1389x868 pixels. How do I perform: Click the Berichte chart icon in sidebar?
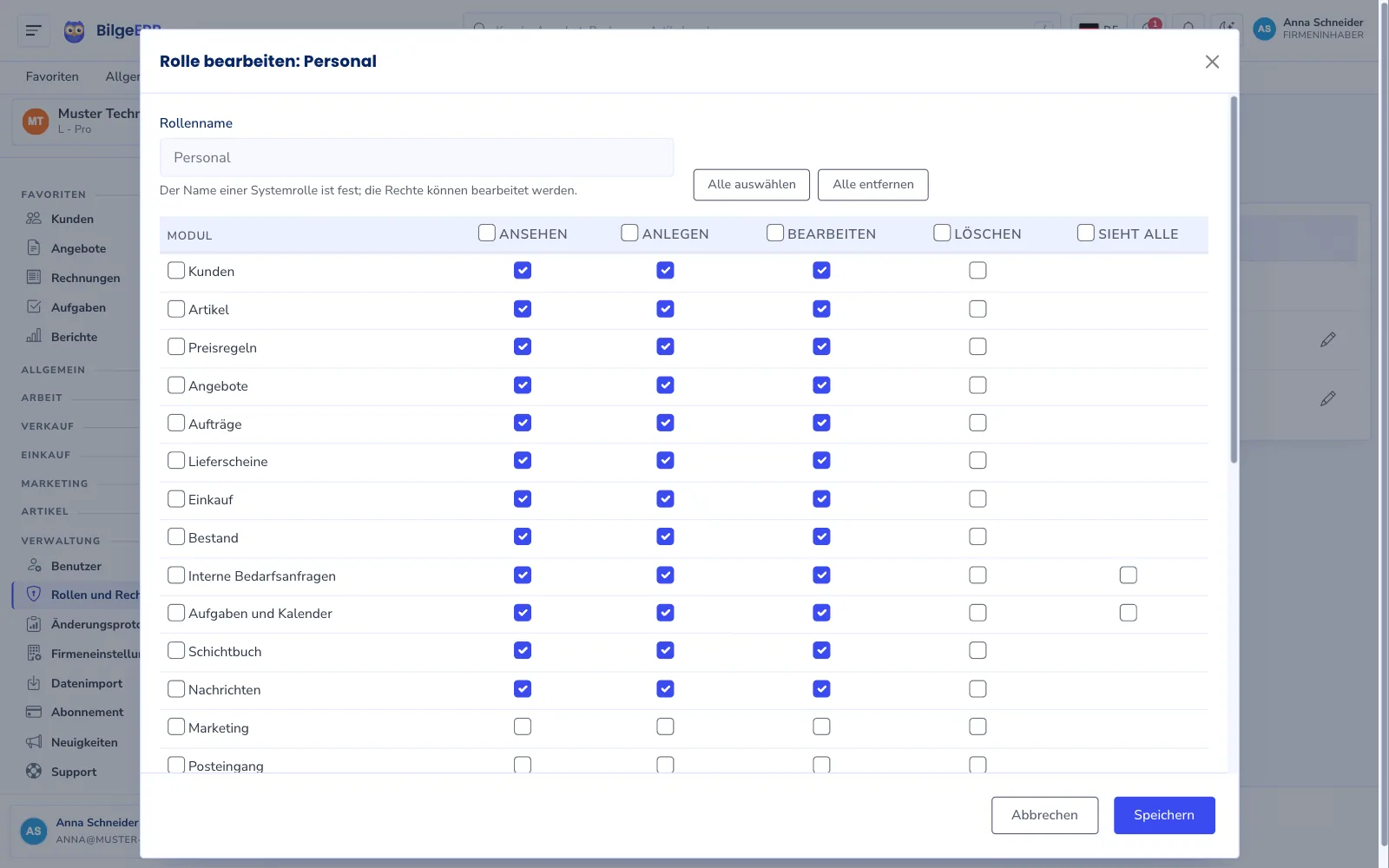point(34,337)
